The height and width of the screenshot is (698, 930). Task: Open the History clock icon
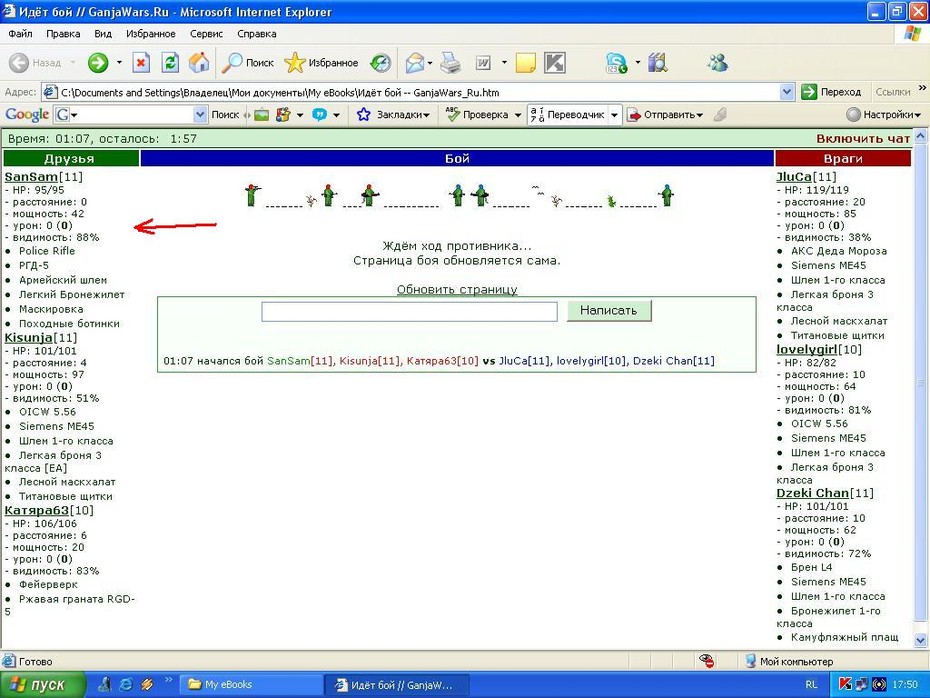pos(380,62)
